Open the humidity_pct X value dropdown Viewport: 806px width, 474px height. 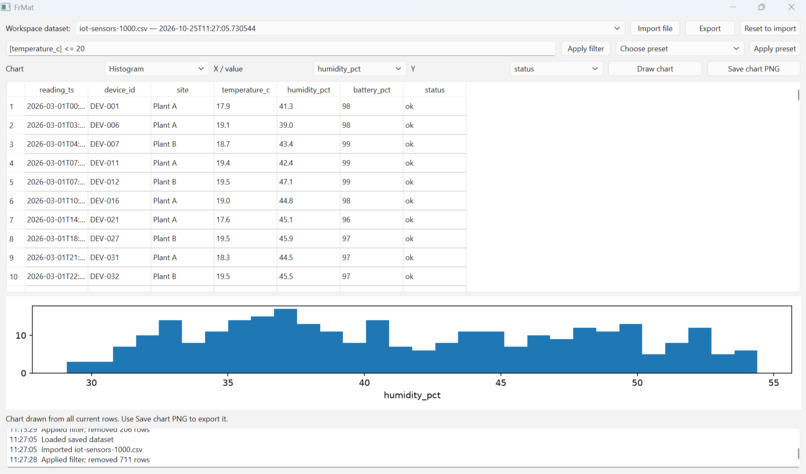(358, 68)
